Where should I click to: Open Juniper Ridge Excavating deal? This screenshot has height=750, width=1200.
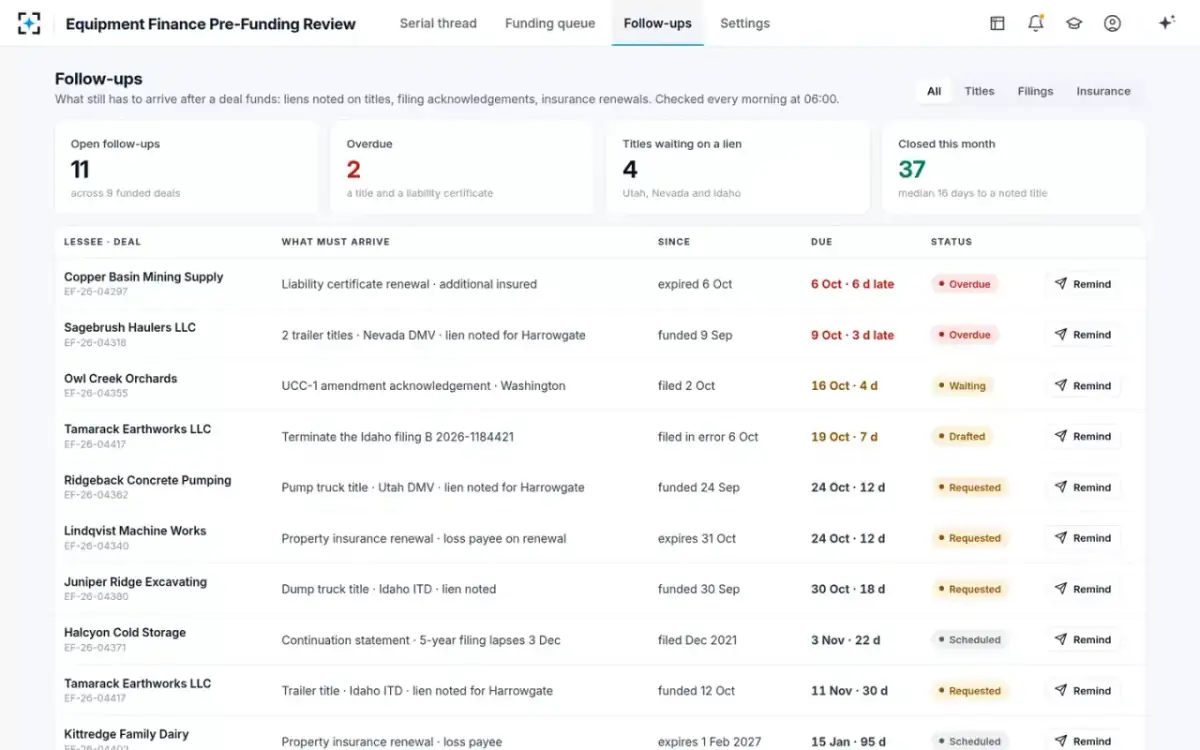tap(136, 582)
